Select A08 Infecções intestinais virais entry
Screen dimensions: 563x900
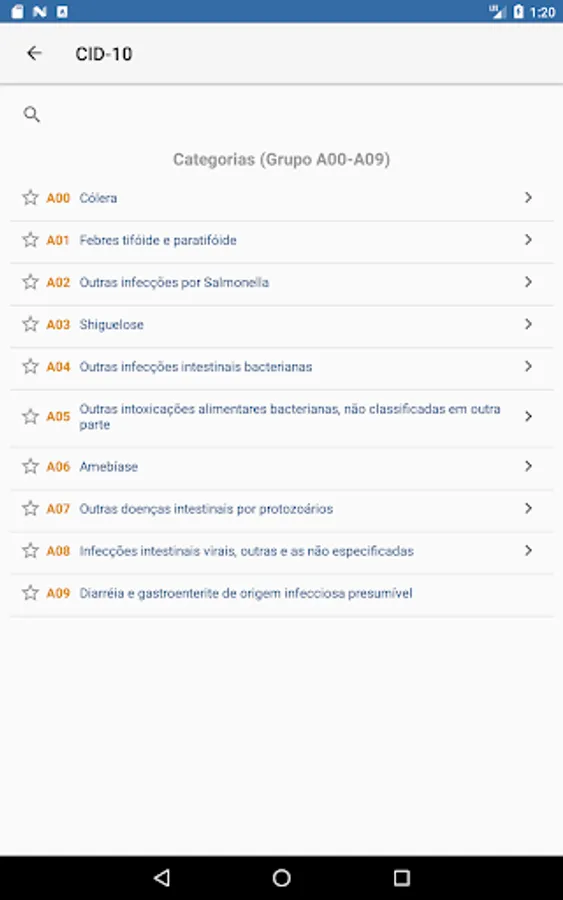(x=281, y=550)
